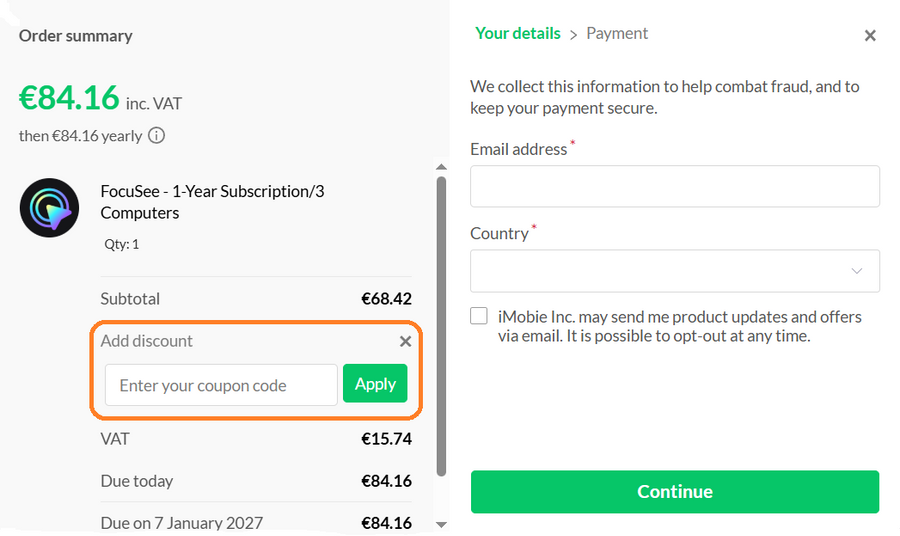Screen dimensions: 900x536
Task: Close the Add discount section
Action: [405, 342]
